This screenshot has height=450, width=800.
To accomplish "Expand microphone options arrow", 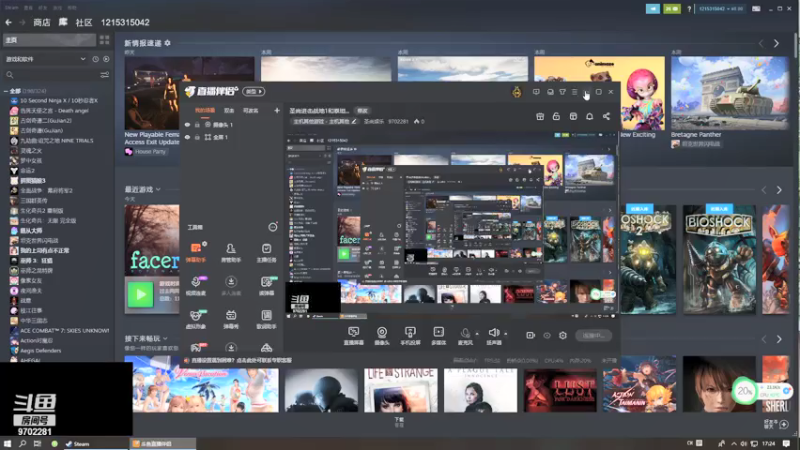I will click(477, 334).
